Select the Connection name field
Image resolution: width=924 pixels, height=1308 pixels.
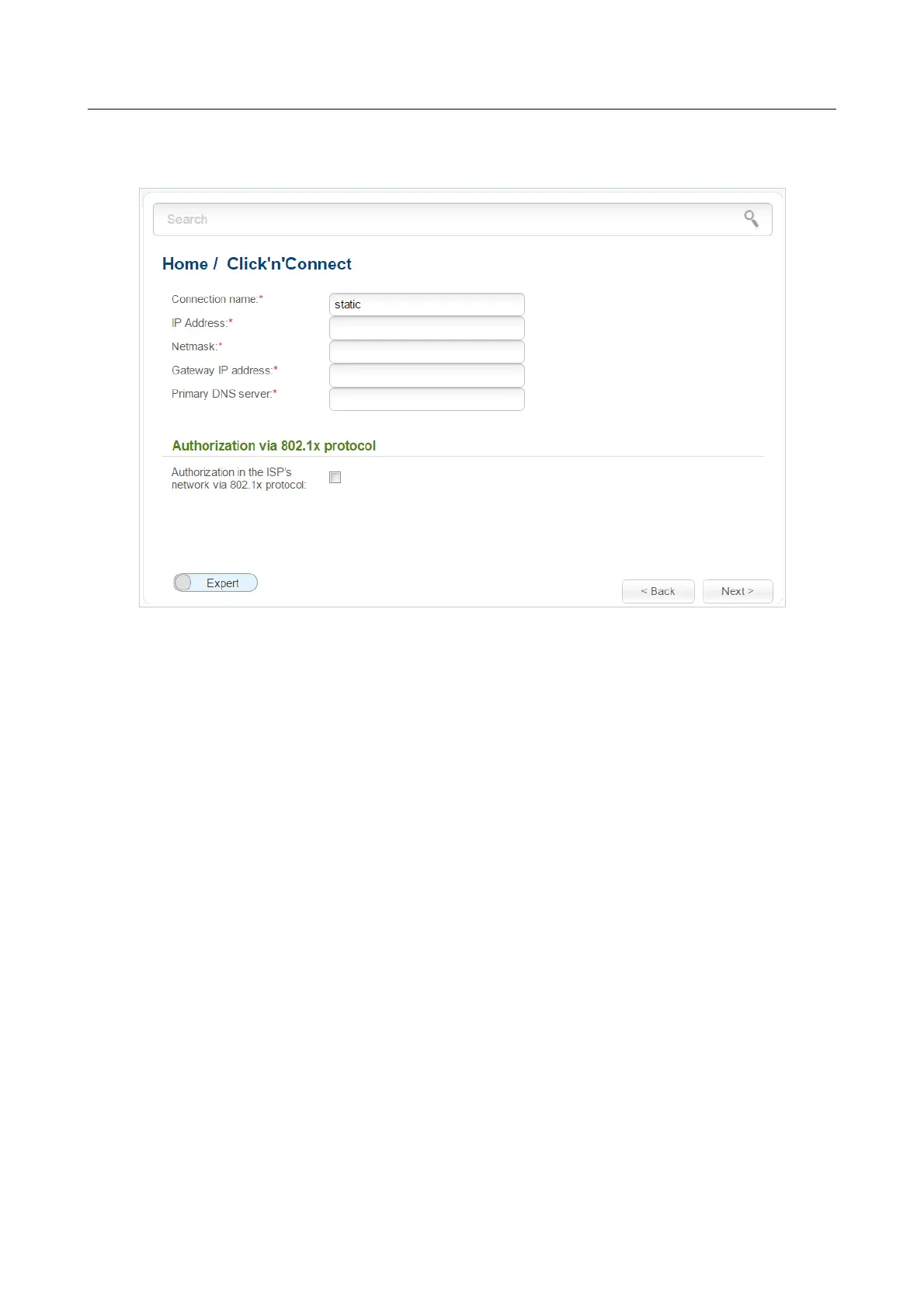point(427,304)
